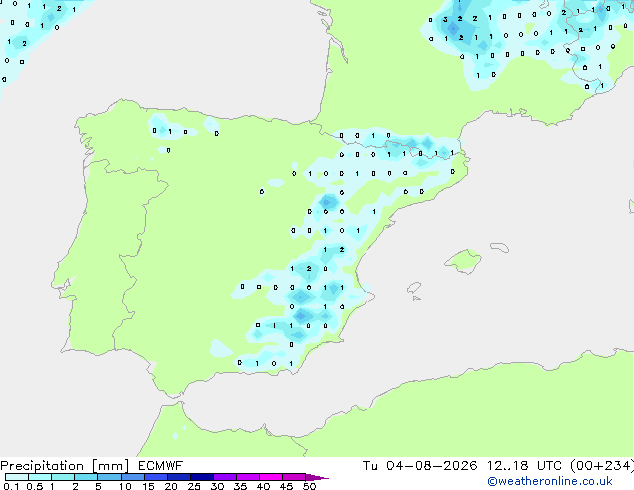Click the date 'Tu 04-08-2026'
634x490 pixels.
tap(420, 466)
